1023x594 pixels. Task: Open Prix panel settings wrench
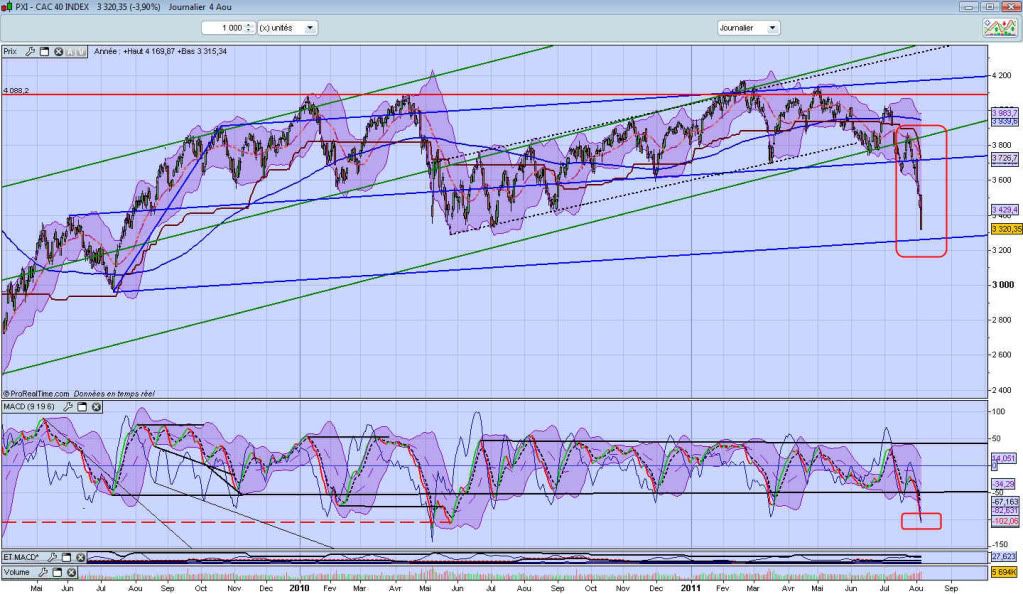coord(31,51)
